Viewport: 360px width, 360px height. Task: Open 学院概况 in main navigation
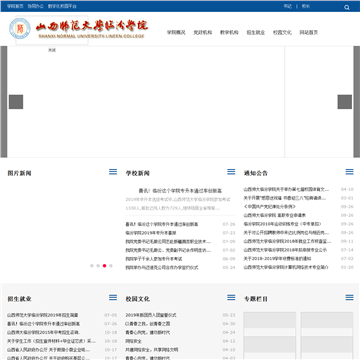pyautogui.click(x=176, y=33)
